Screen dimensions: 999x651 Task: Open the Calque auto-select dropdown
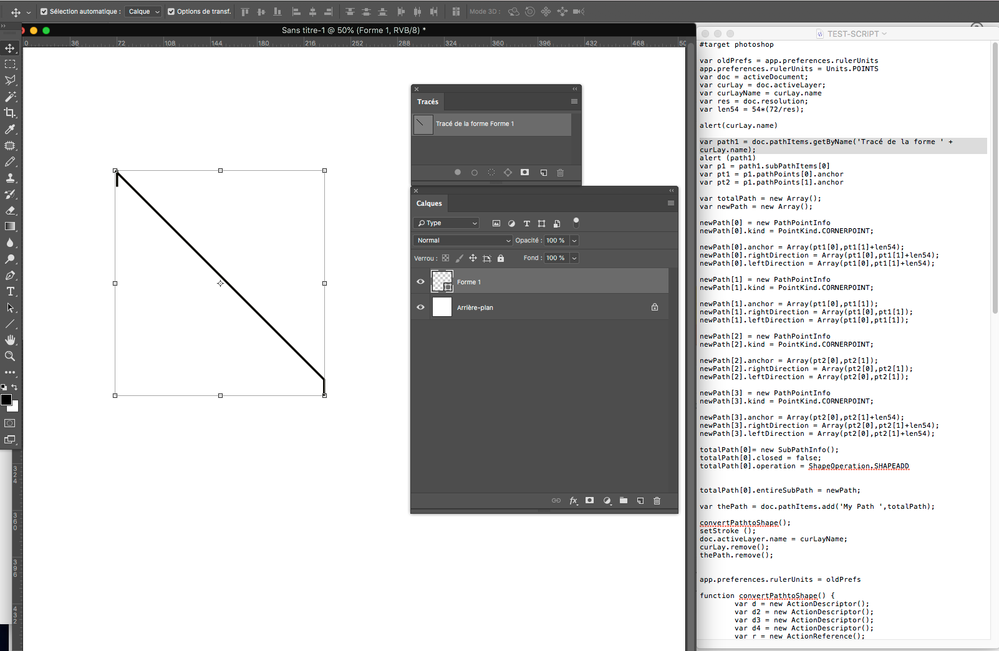143,11
